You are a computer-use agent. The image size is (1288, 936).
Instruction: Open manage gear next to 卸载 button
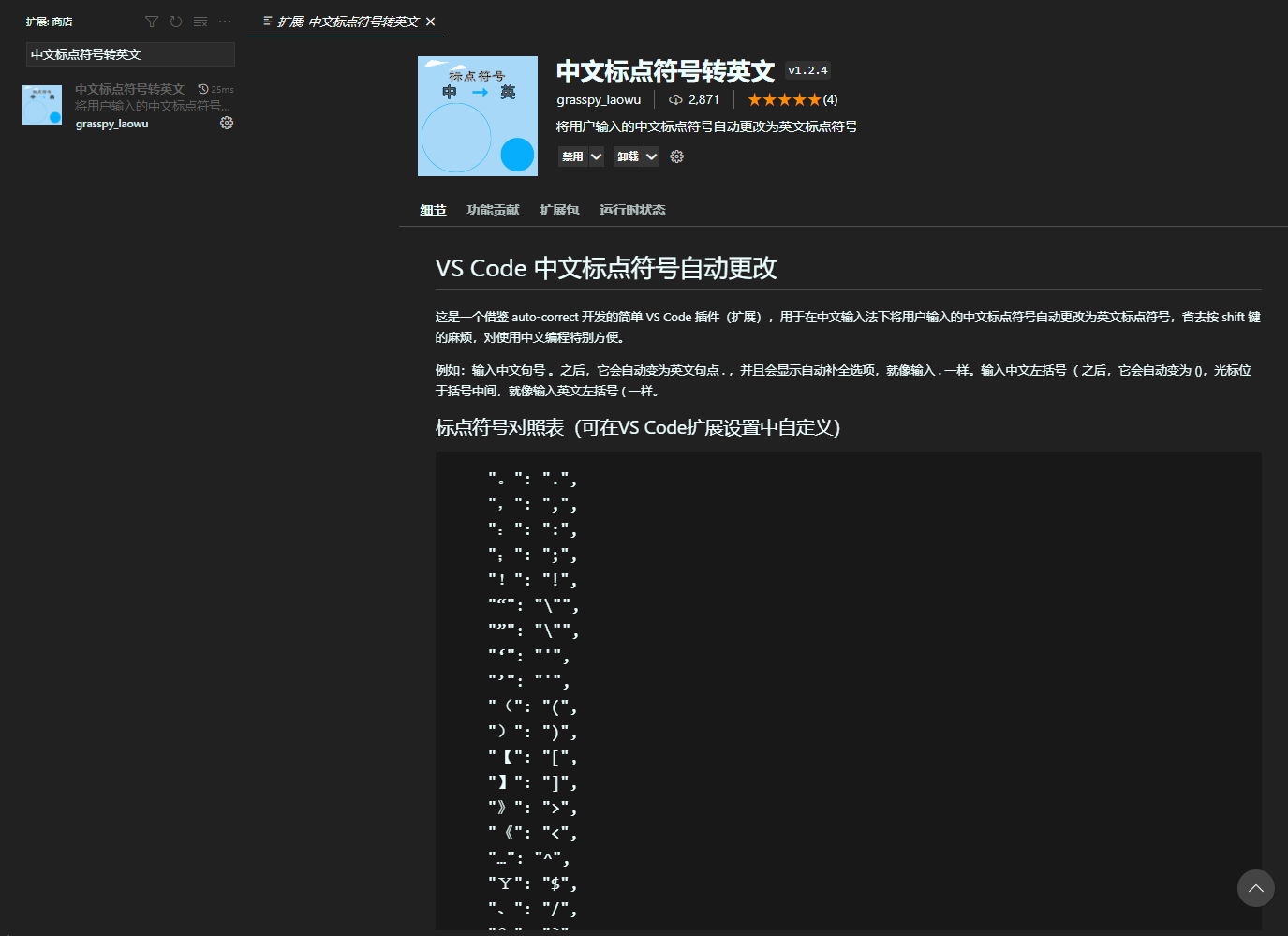(677, 156)
